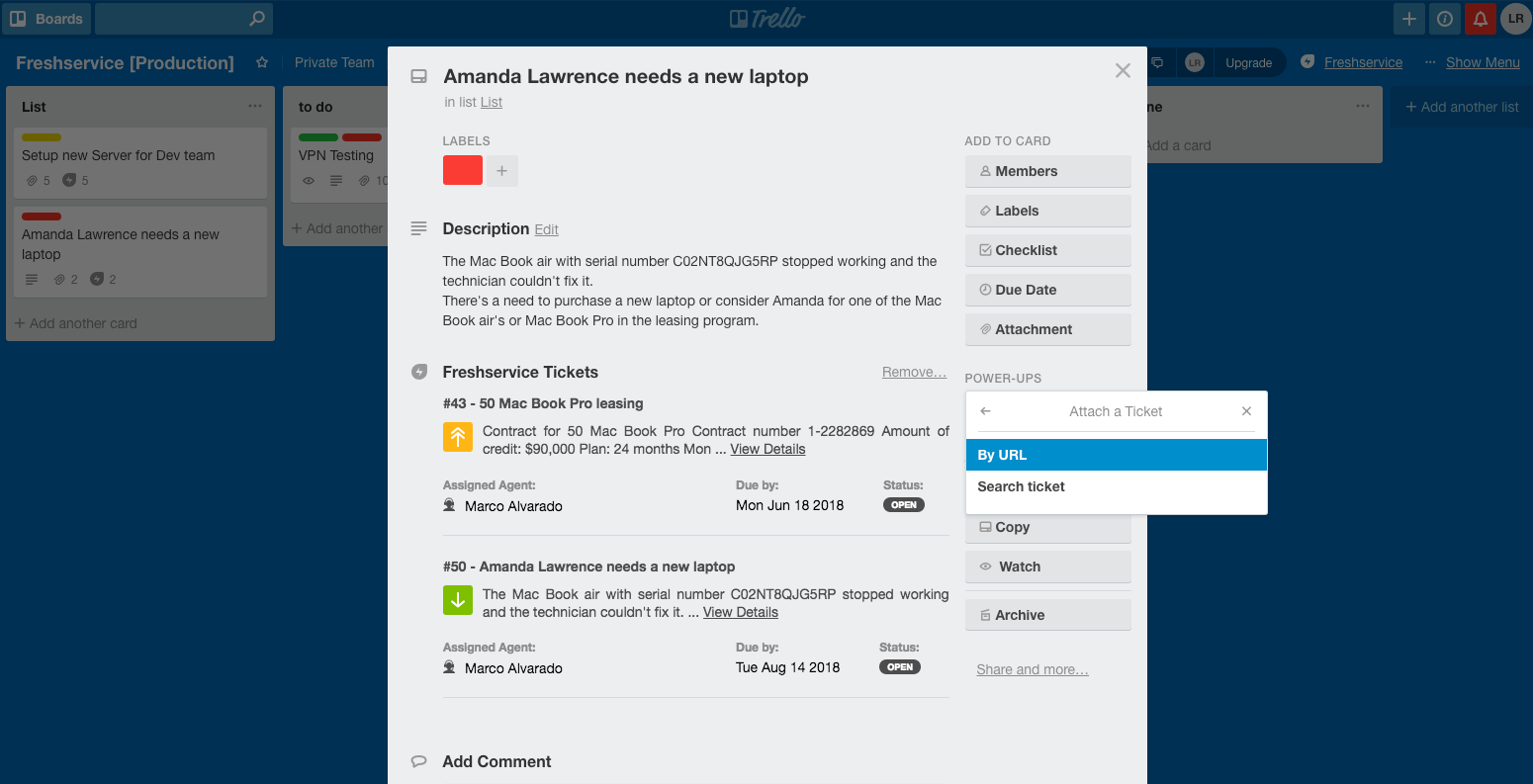The image size is (1533, 784).
Task: Open the List dropdown via 'in list List'
Action: click(x=491, y=102)
